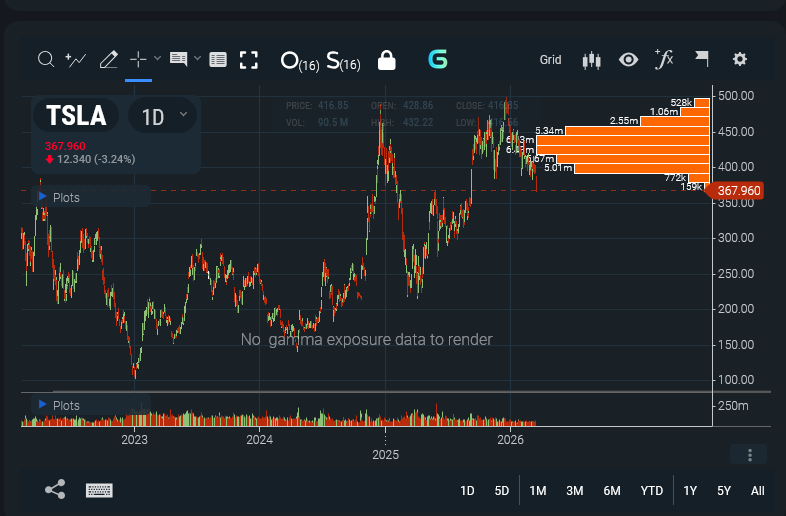Click the flag marker icon

(702, 59)
